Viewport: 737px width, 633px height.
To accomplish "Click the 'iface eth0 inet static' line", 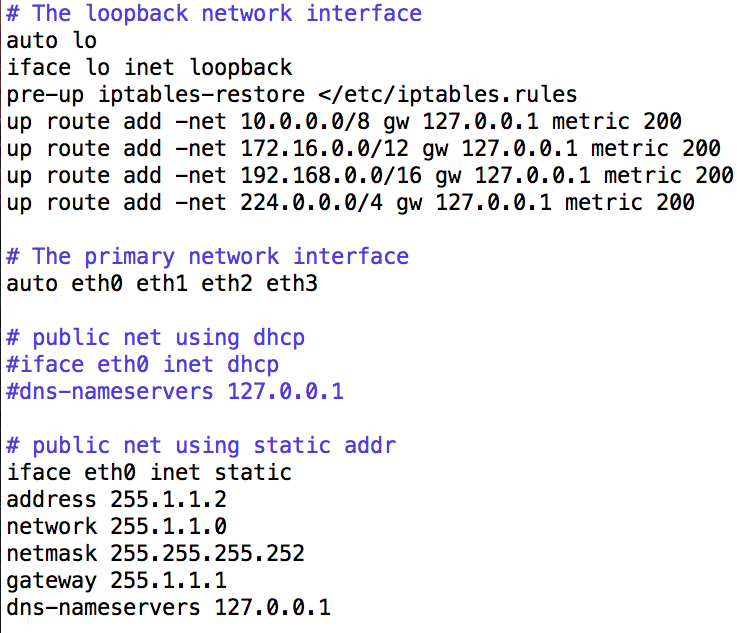I will [149, 473].
